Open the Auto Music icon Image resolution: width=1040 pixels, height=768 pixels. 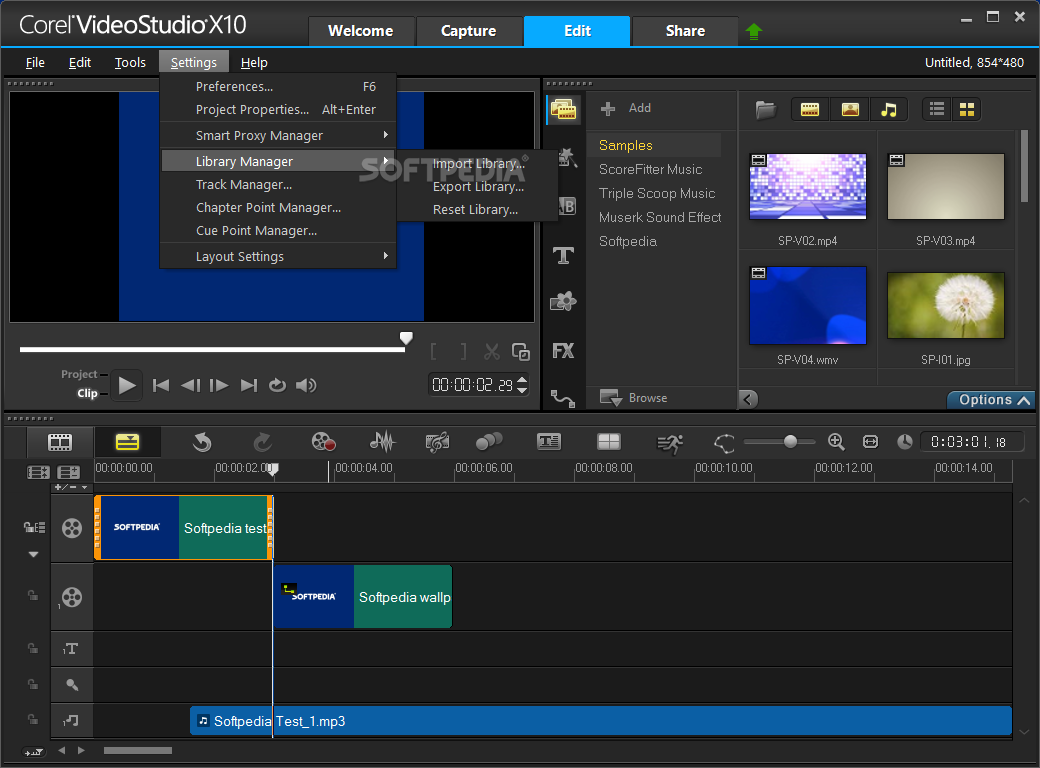click(437, 442)
